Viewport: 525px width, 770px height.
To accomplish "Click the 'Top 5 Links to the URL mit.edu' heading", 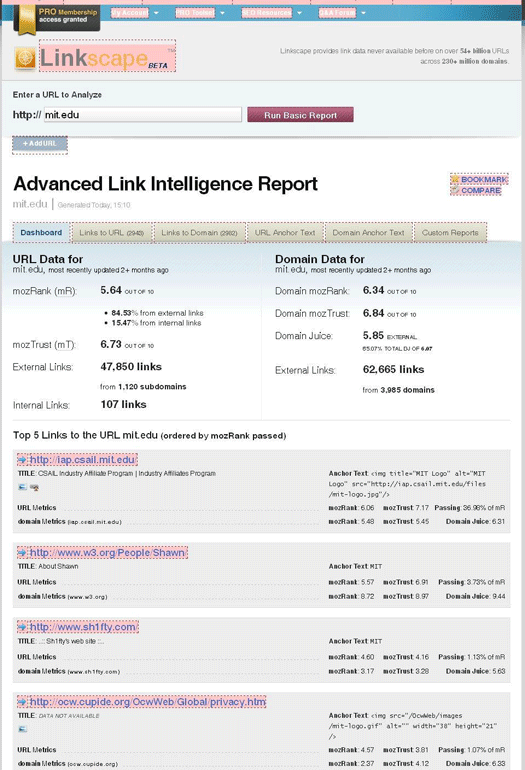I will point(149,435).
